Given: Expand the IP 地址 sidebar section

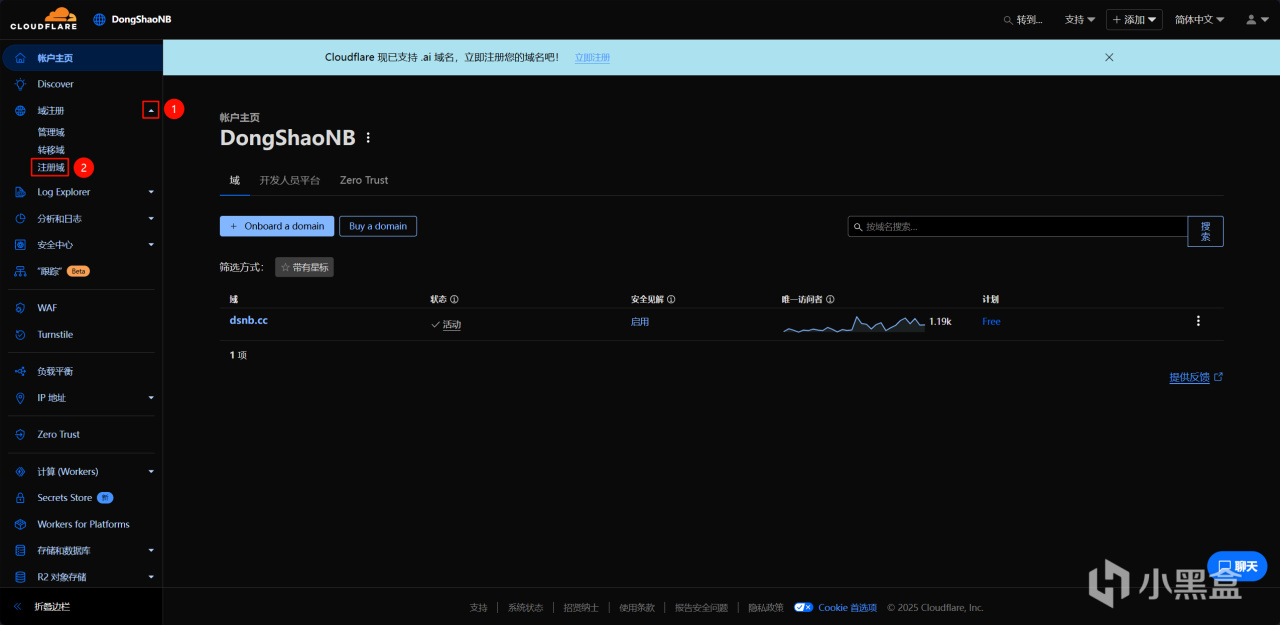Looking at the screenshot, I should tap(151, 398).
